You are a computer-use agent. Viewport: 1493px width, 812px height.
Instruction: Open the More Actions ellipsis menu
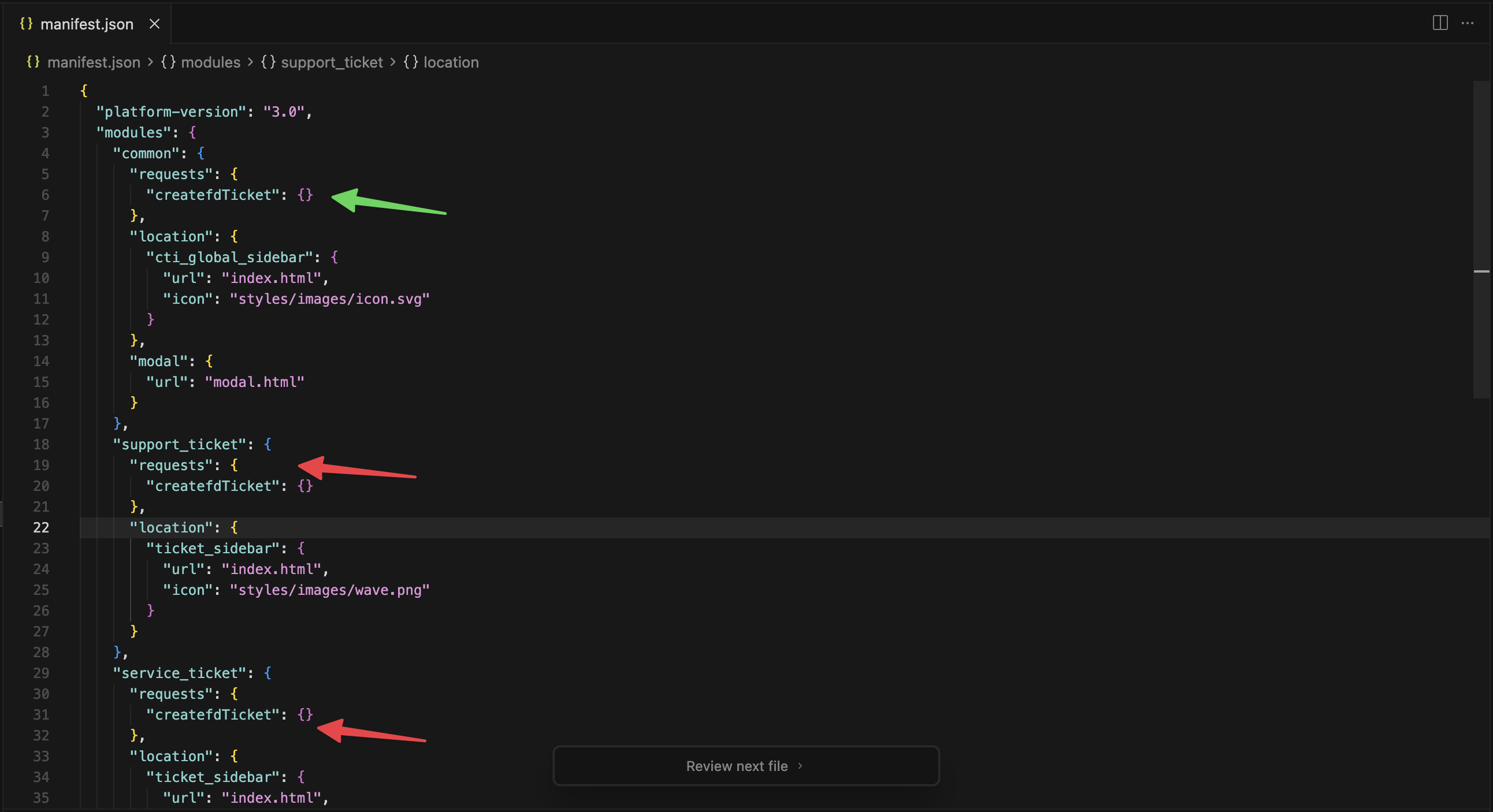coord(1467,23)
